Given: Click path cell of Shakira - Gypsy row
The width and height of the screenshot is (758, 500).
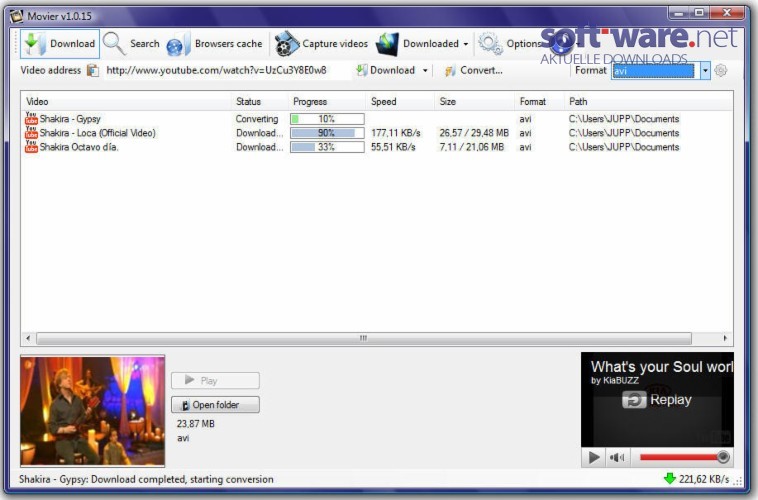Looking at the screenshot, I should [x=624, y=119].
